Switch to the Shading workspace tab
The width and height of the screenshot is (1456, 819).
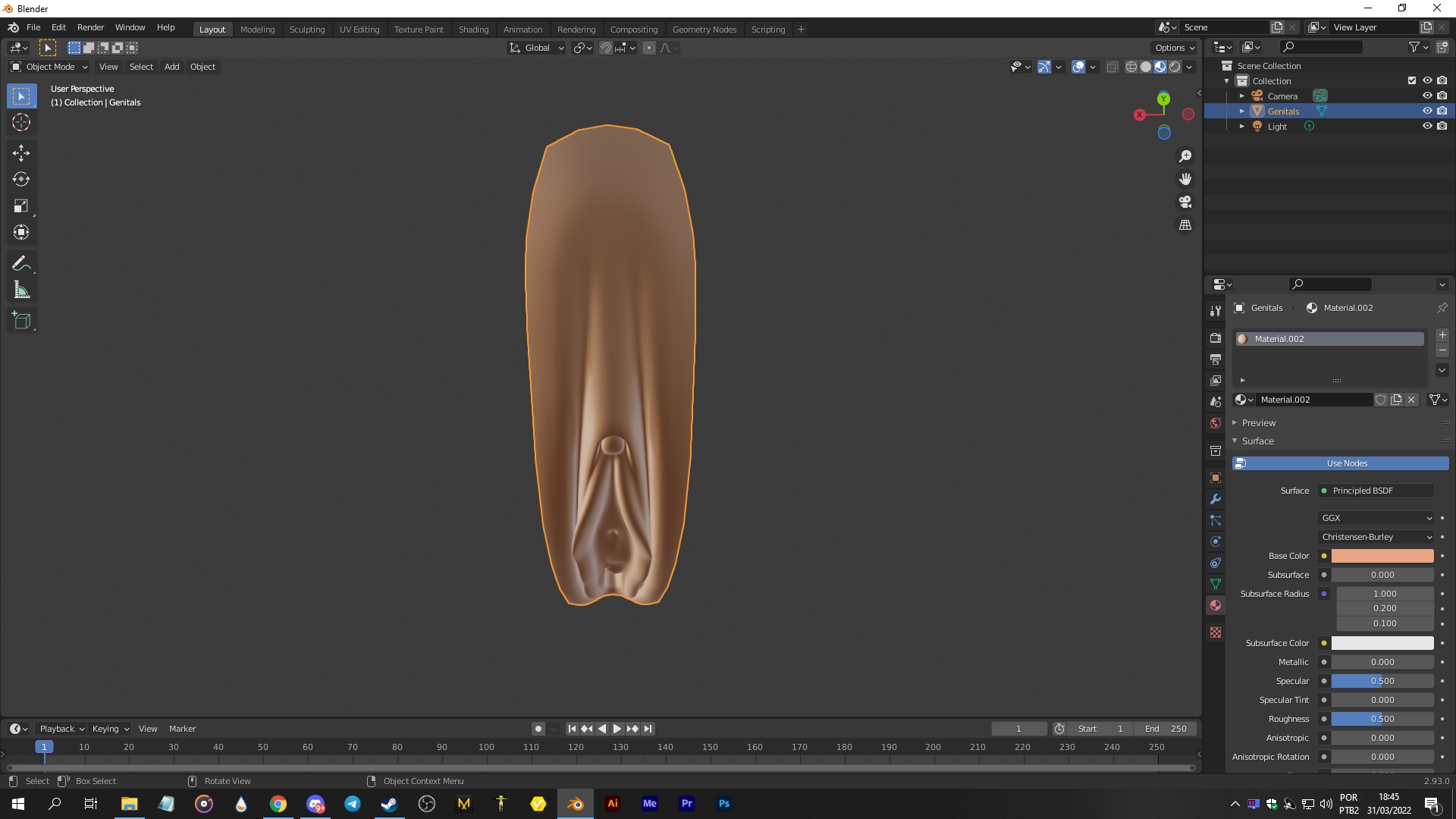[x=473, y=29]
